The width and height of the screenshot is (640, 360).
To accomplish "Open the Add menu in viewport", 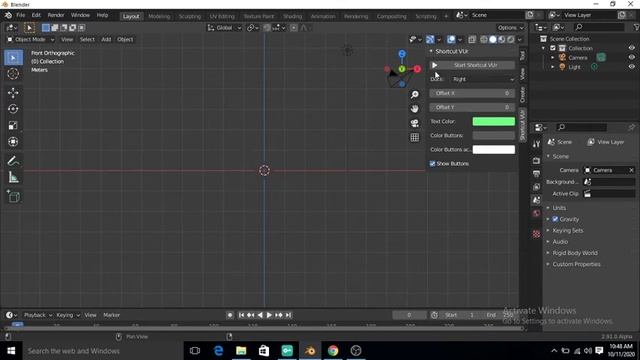I will (x=106, y=40).
